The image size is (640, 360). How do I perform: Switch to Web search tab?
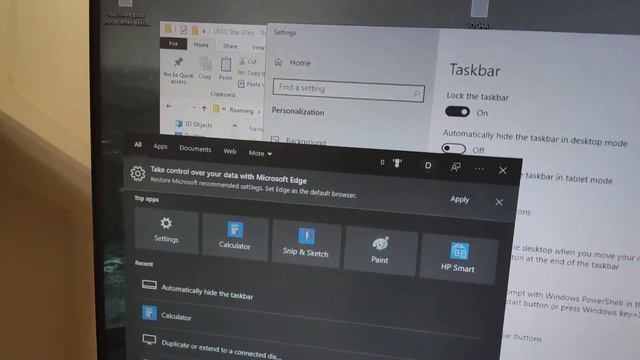(230, 151)
